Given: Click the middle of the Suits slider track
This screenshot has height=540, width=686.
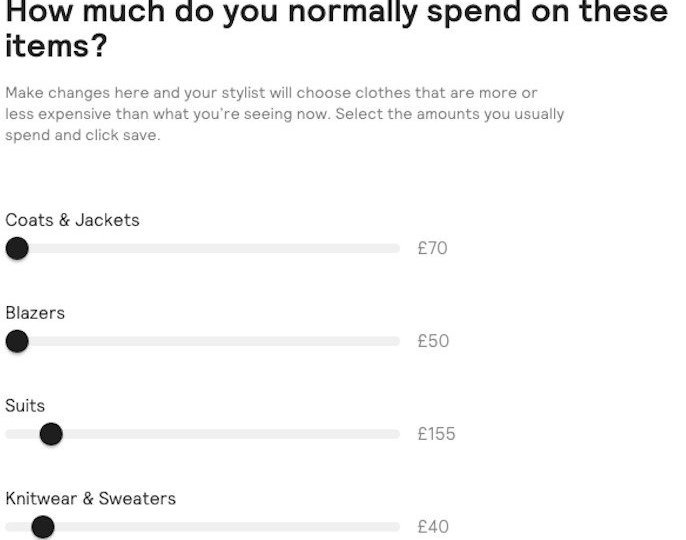Looking at the screenshot, I should coord(202,434).
